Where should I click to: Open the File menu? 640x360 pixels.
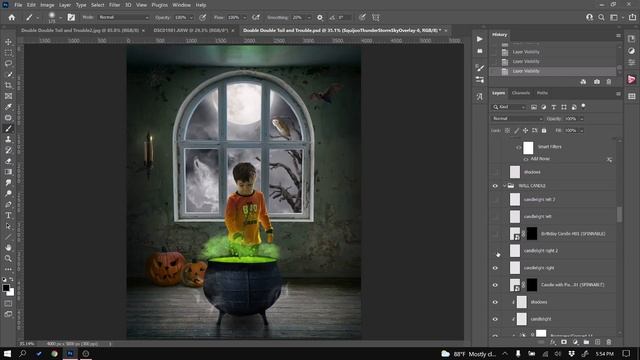point(18,5)
